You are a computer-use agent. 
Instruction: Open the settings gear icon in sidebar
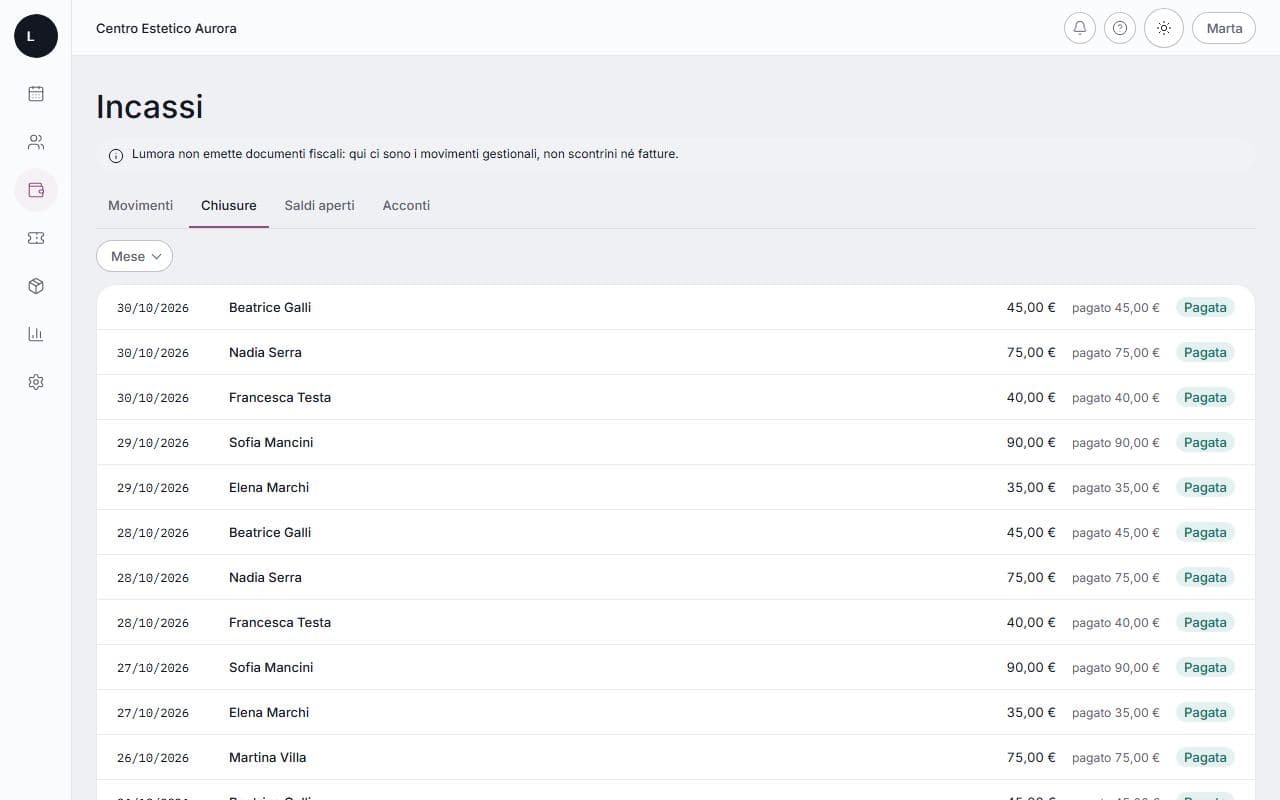tap(36, 382)
